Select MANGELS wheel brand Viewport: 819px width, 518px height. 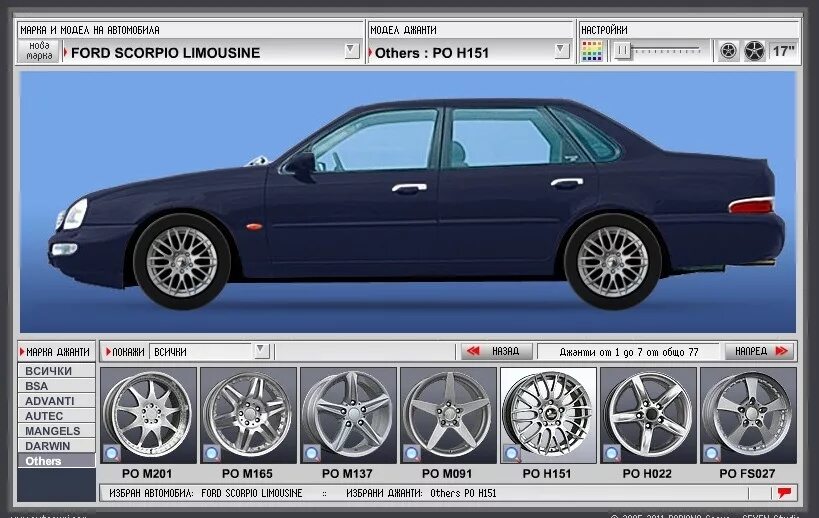point(56,431)
